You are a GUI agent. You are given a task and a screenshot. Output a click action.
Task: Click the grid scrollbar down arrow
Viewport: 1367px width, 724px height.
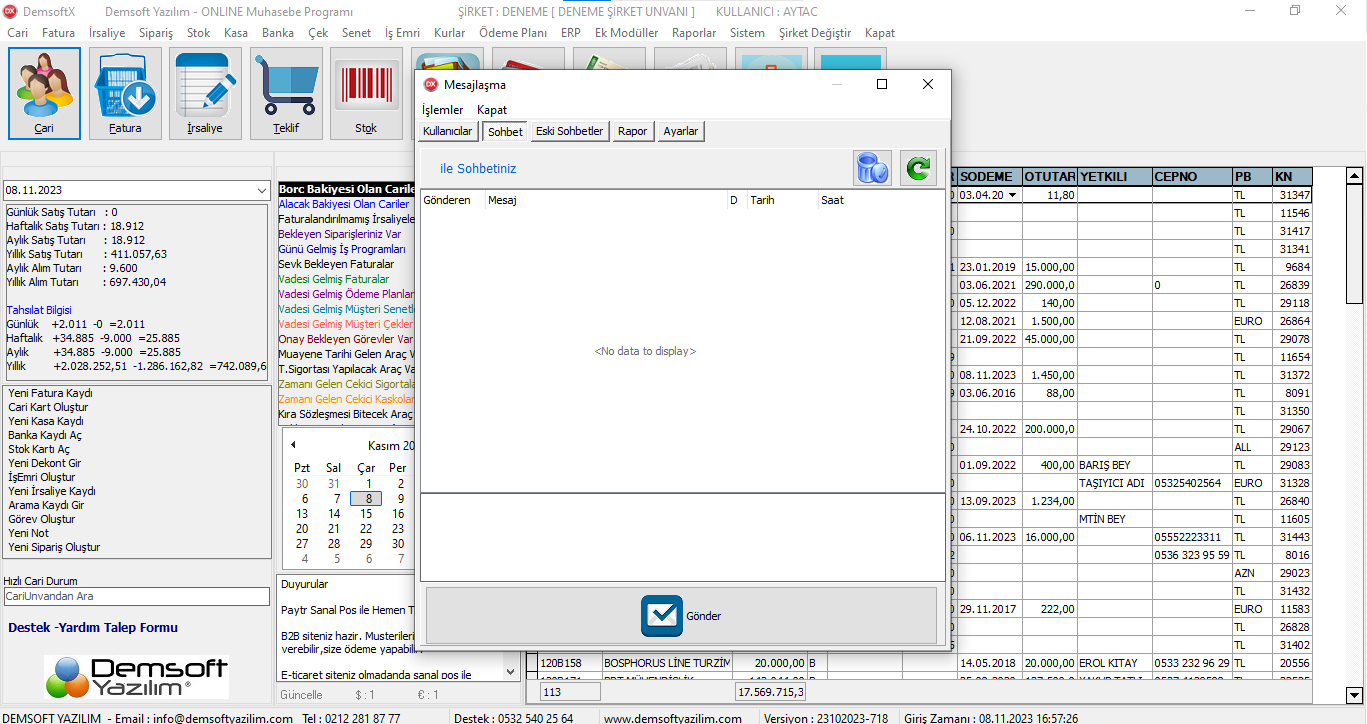pos(1354,695)
